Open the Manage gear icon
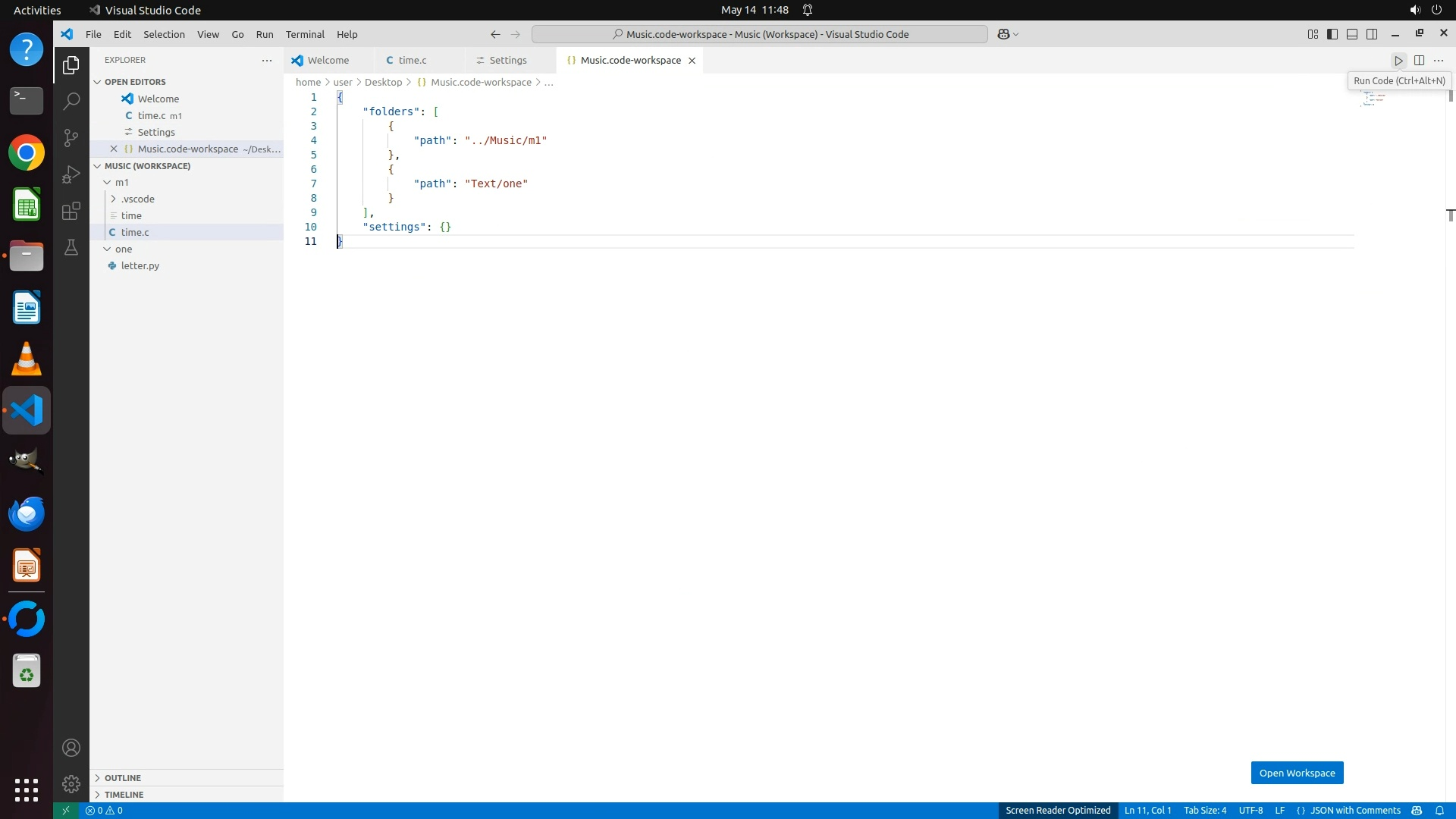Image resolution: width=1456 pixels, height=819 pixels. [x=71, y=783]
